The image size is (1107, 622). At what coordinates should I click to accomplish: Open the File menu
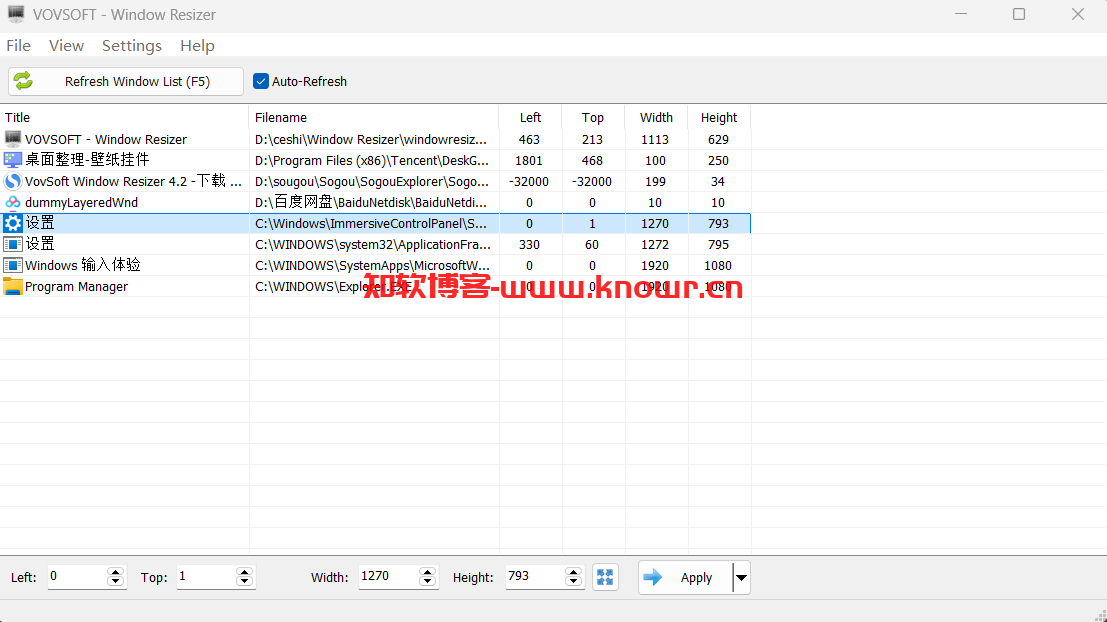pos(18,46)
